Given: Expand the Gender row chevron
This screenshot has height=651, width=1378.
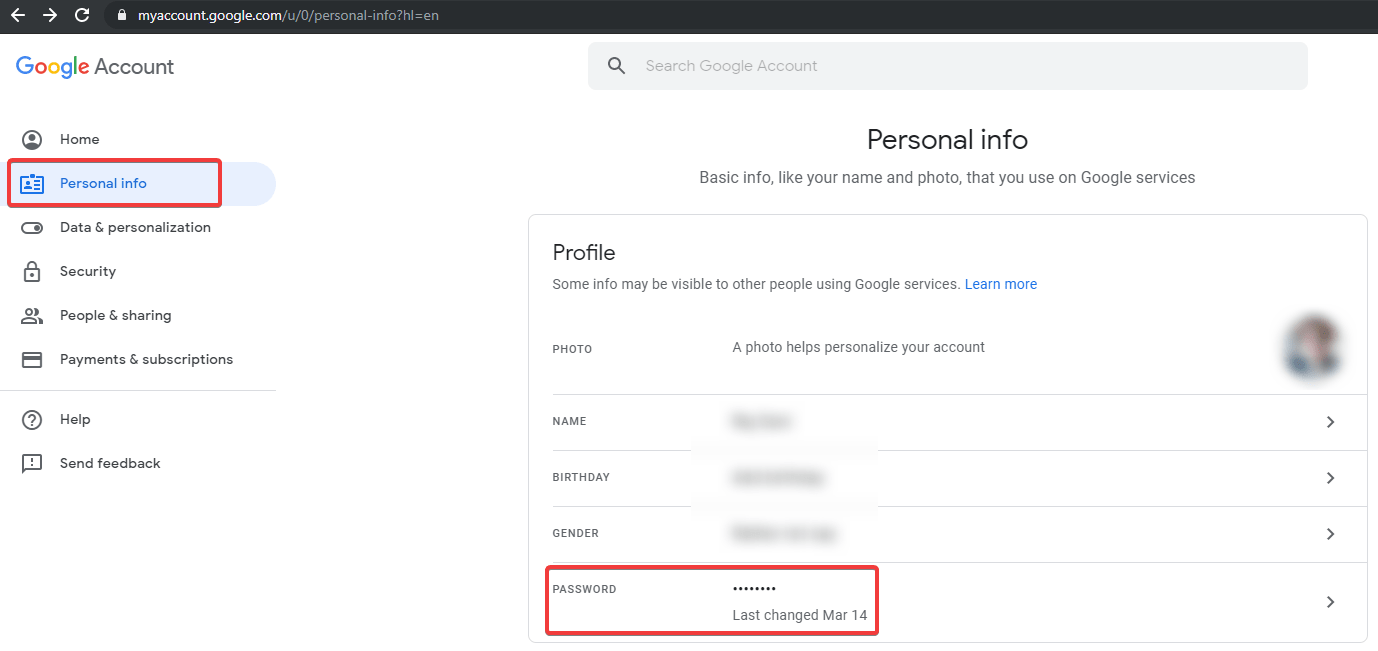Looking at the screenshot, I should tap(1330, 534).
